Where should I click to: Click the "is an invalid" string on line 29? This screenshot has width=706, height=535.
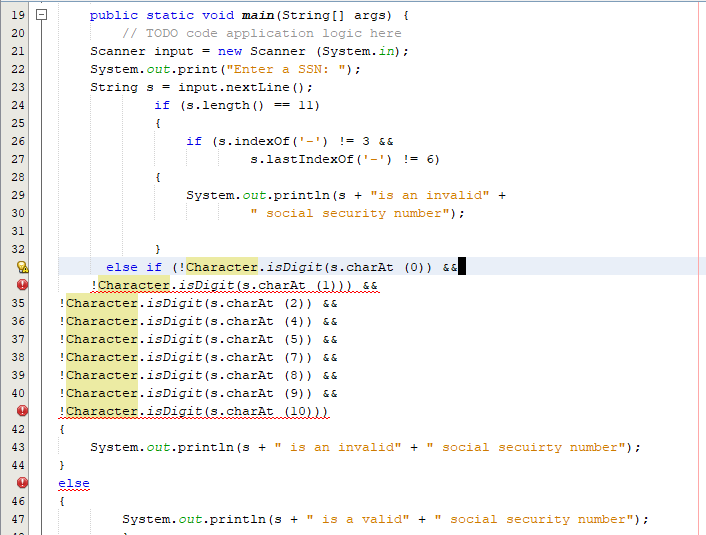(x=430, y=195)
